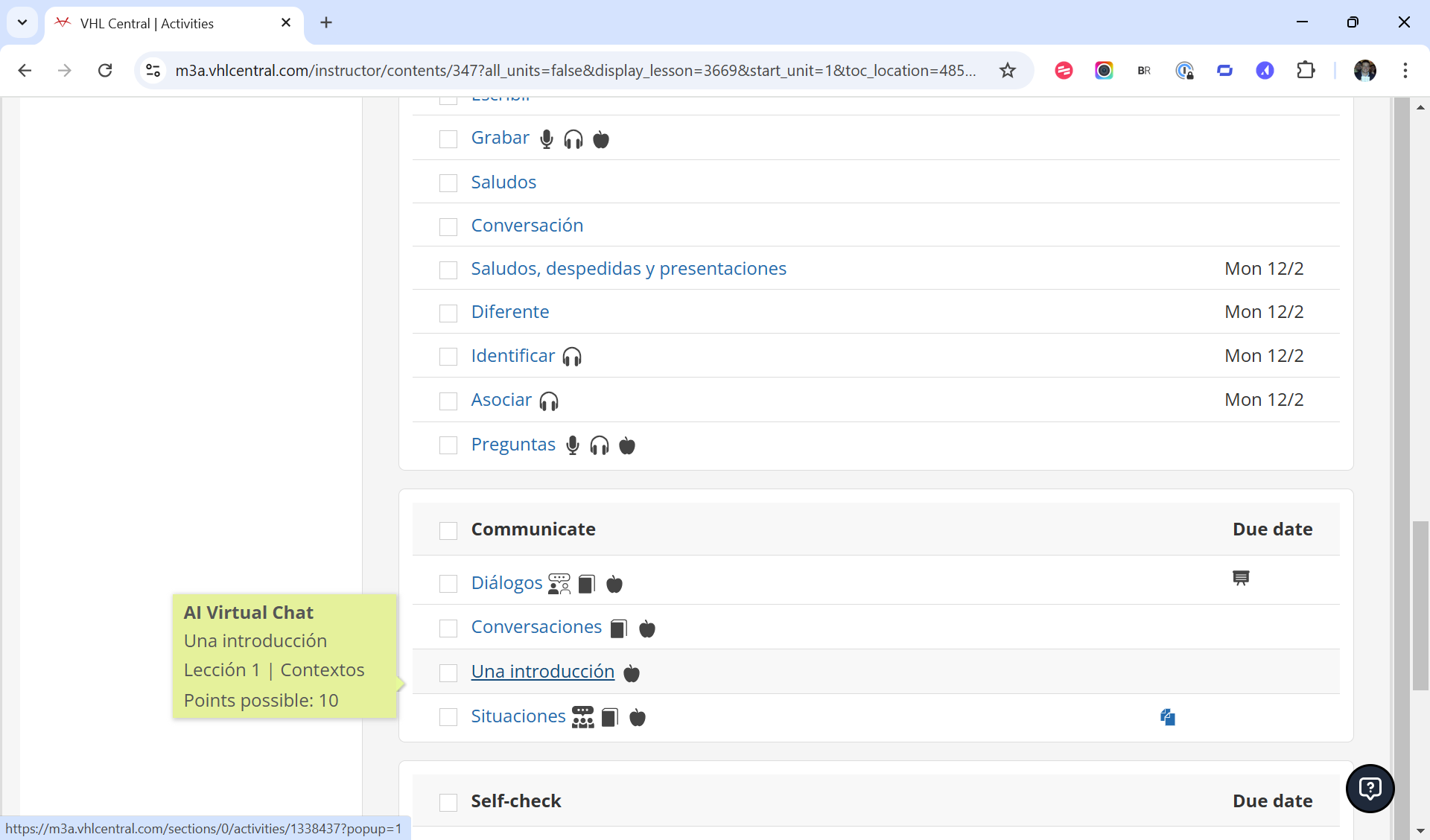This screenshot has height=840, width=1430.
Task: Click the headphones icon next to Identificar
Action: 572,357
